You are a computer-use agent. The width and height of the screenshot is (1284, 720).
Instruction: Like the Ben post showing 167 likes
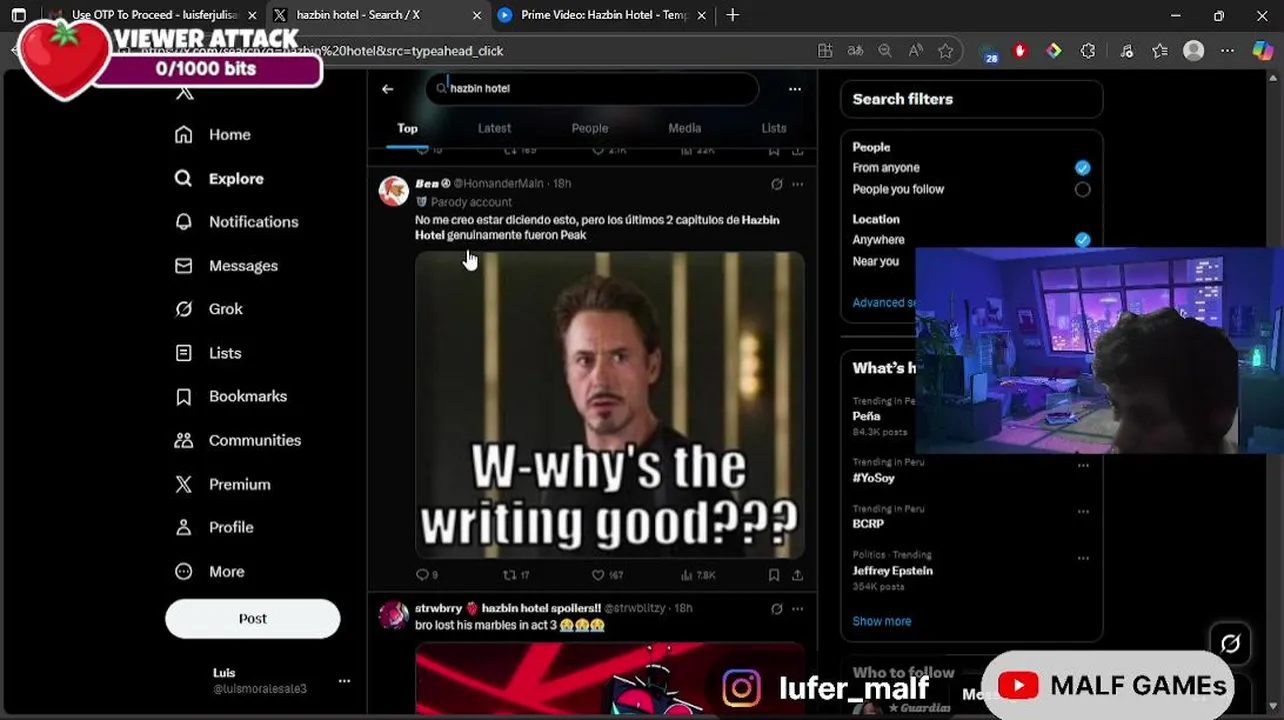tap(598, 575)
